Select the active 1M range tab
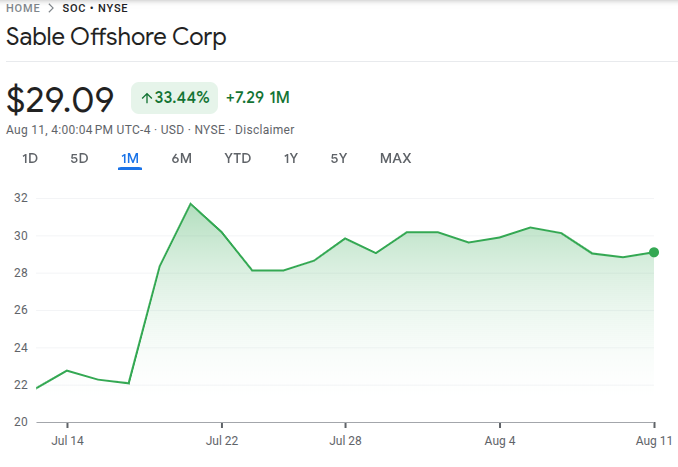 [130, 158]
